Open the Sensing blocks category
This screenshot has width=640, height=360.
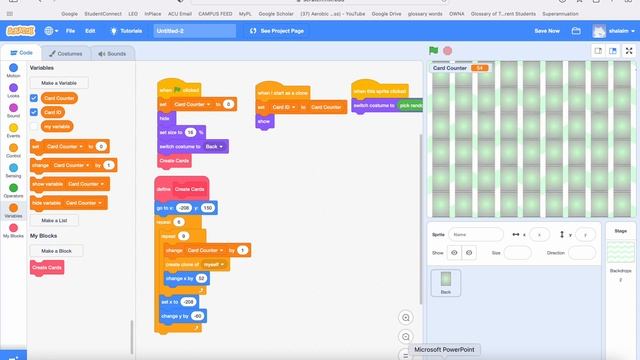(x=13, y=170)
